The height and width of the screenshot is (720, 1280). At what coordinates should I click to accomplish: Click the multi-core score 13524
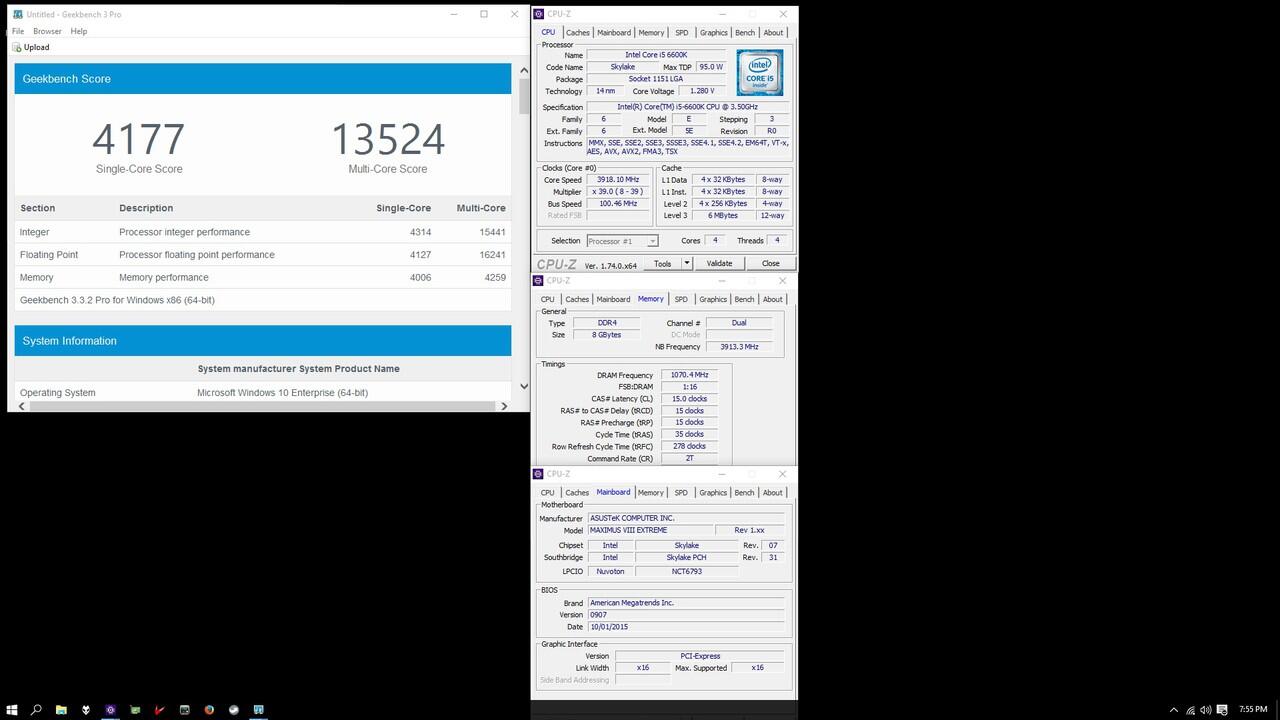point(388,139)
